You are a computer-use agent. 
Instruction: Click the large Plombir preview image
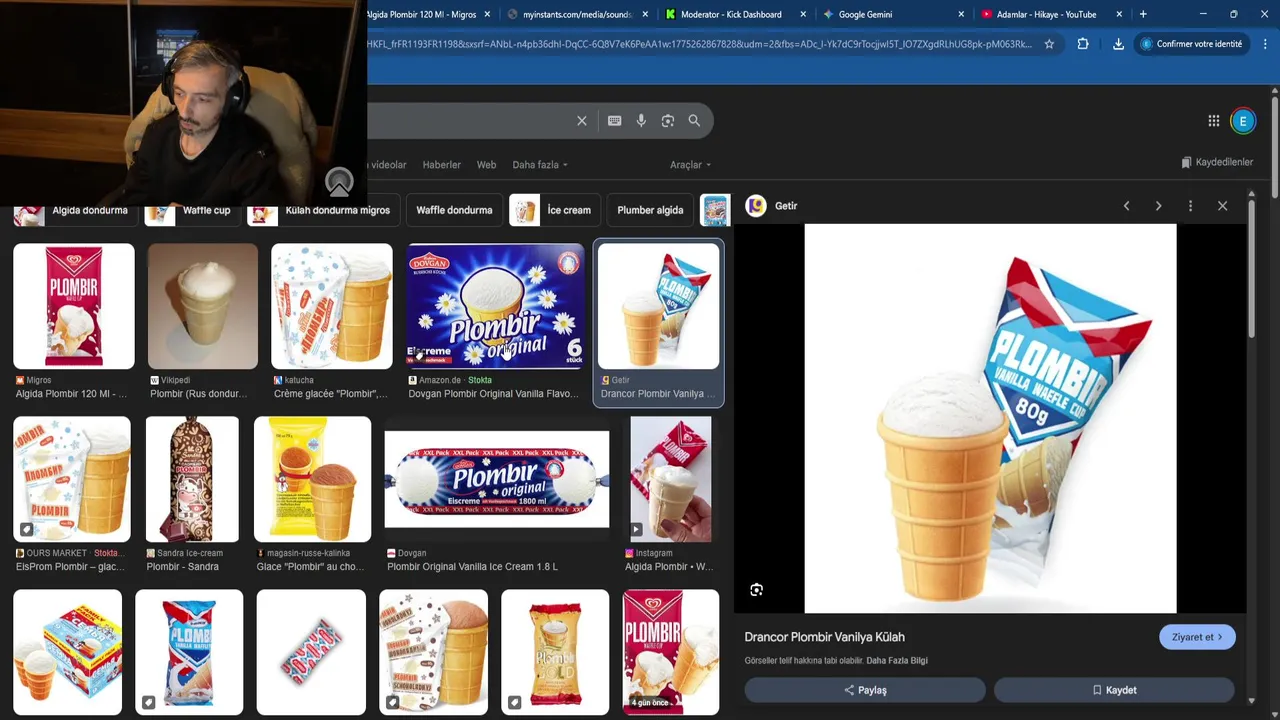pyautogui.click(x=990, y=418)
